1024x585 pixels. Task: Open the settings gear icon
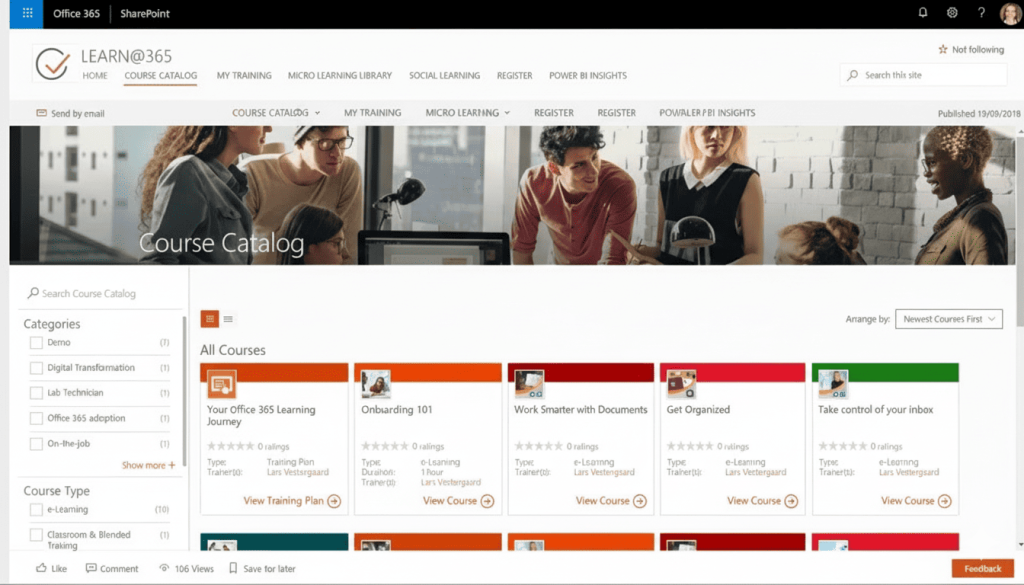click(x=952, y=13)
